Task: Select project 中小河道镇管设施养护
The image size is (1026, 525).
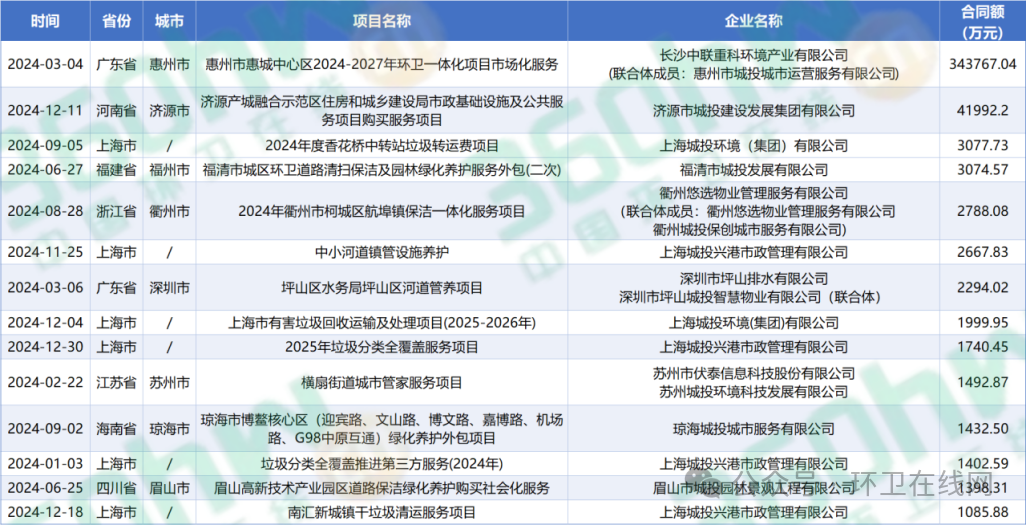Action: pyautogui.click(x=381, y=251)
